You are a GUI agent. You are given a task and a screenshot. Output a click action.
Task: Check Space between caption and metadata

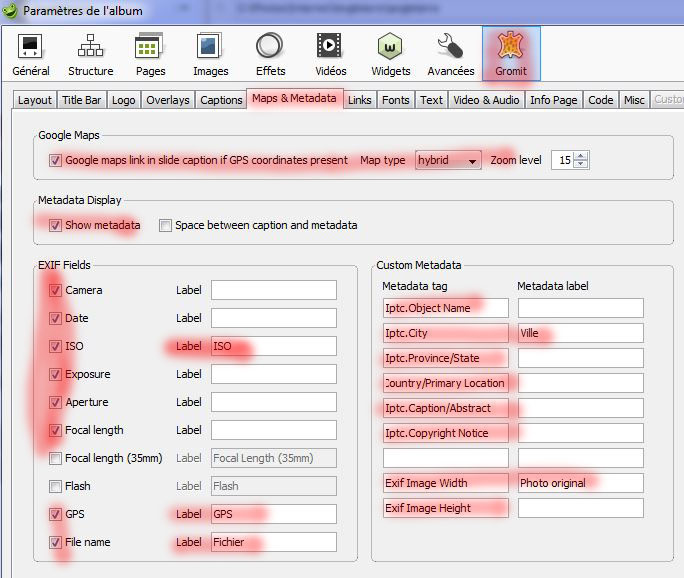click(x=165, y=225)
